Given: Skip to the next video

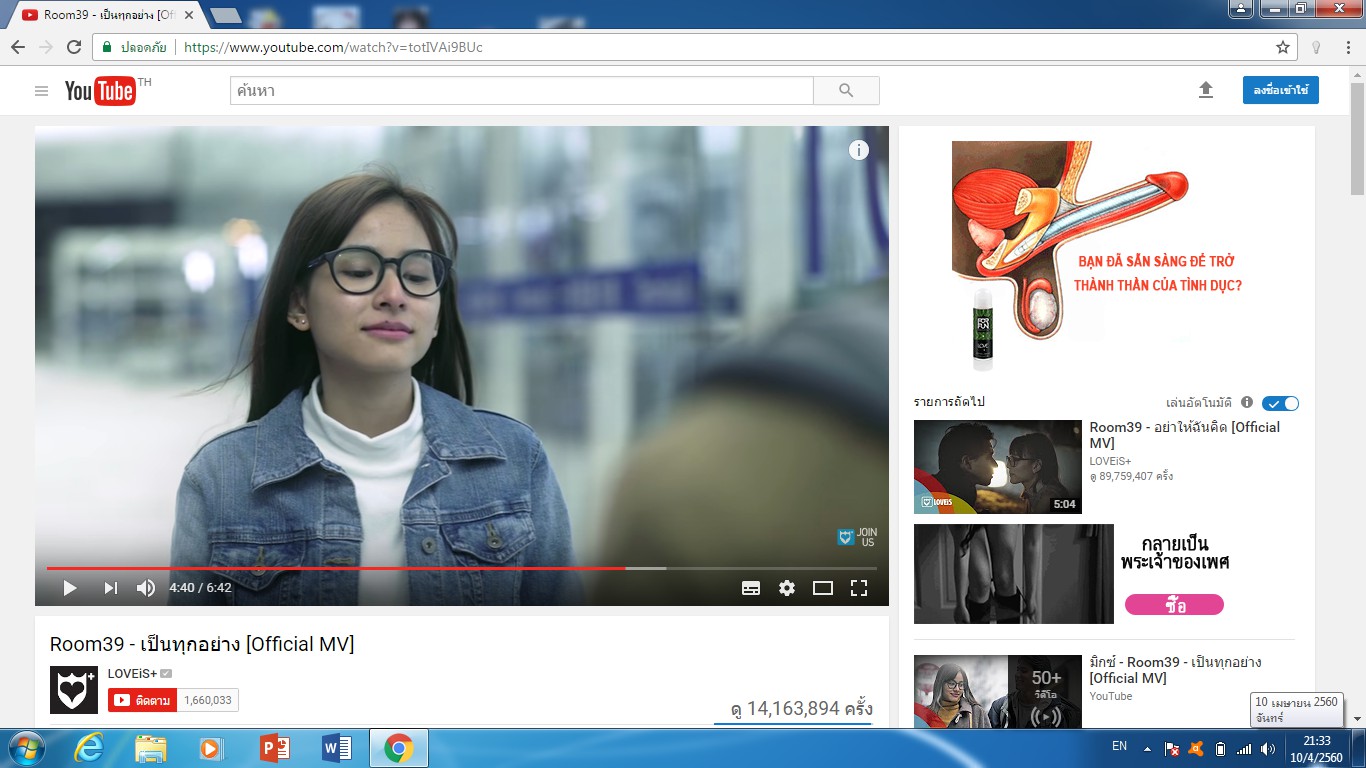Looking at the screenshot, I should point(111,588).
